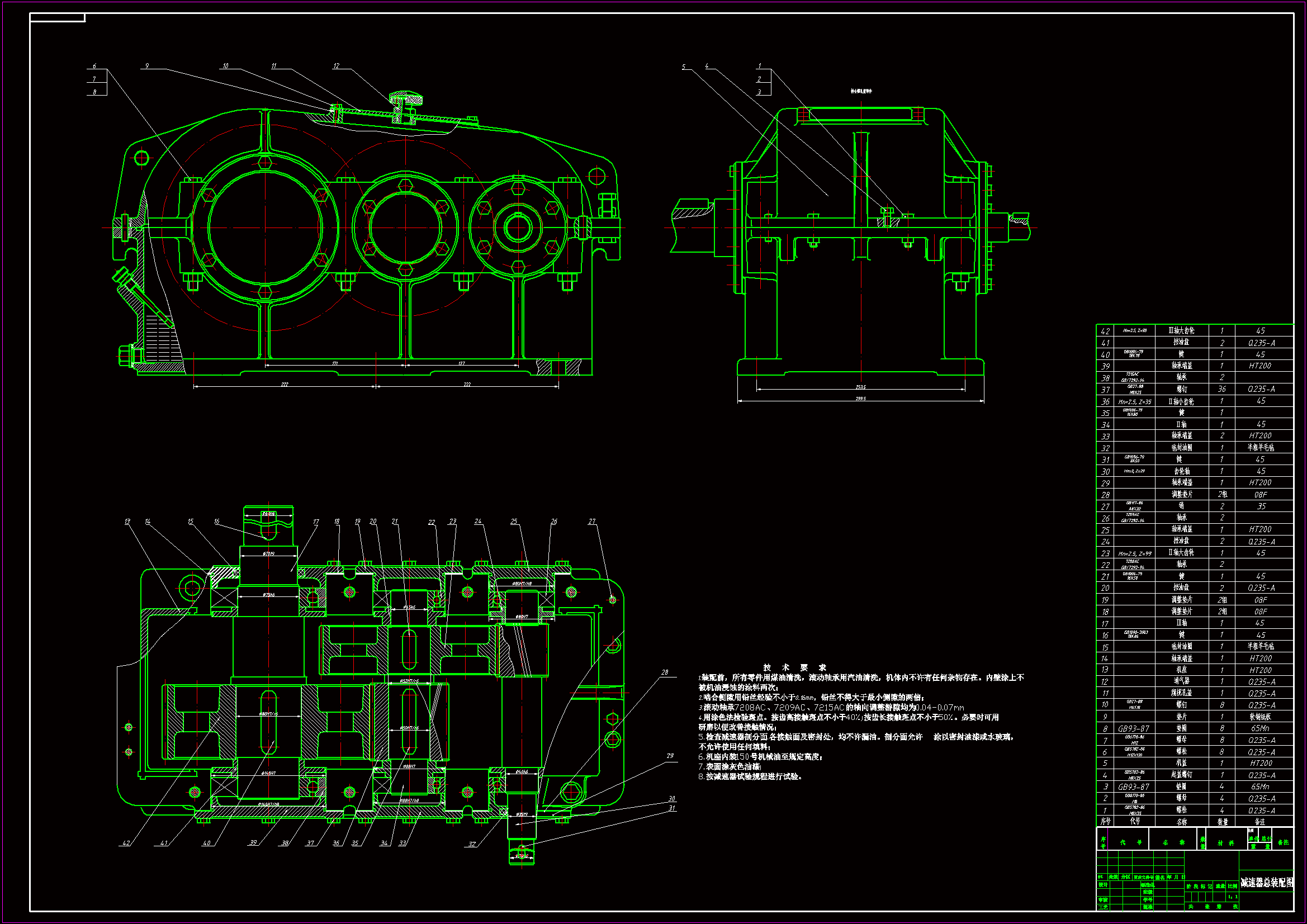Click the 299.5 width dimension in side view
1307x924 pixels.
pos(860,399)
